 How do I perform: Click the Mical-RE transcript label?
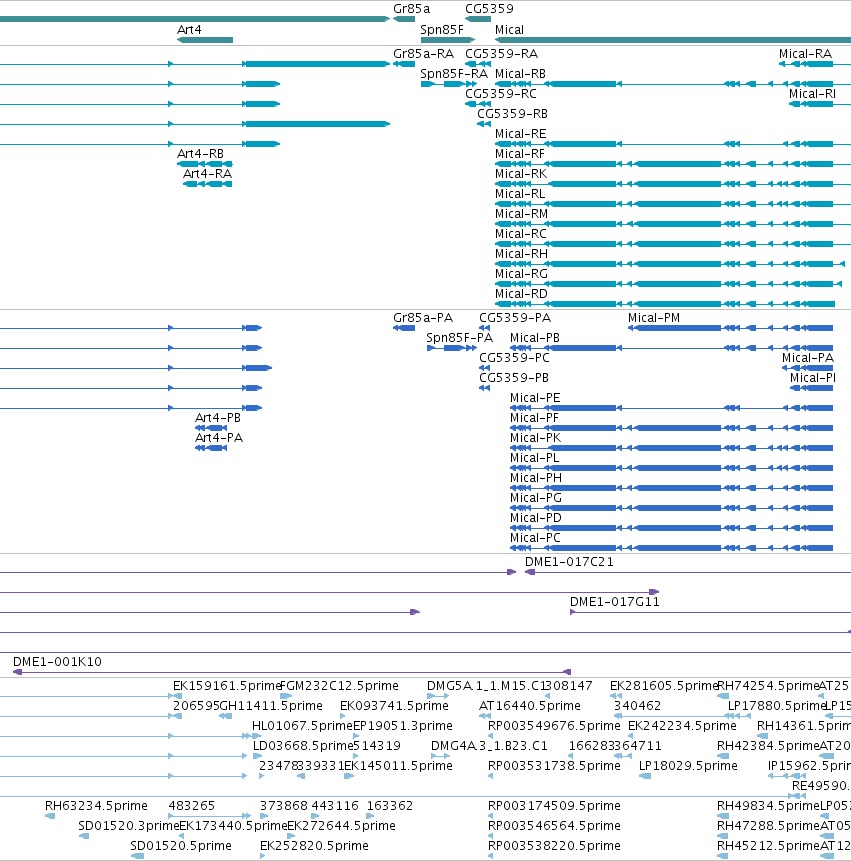click(520, 134)
